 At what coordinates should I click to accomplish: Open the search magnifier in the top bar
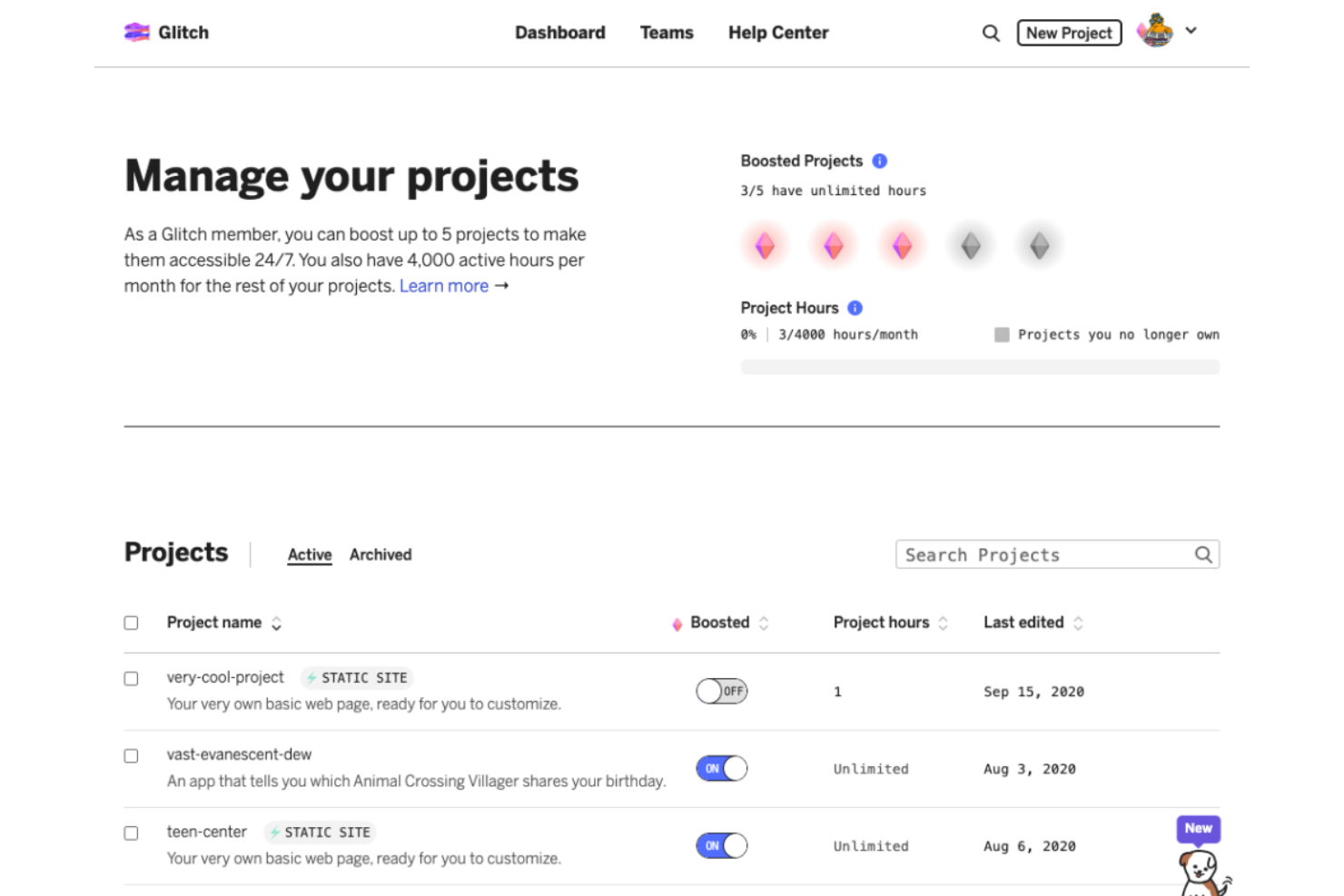pyautogui.click(x=990, y=33)
